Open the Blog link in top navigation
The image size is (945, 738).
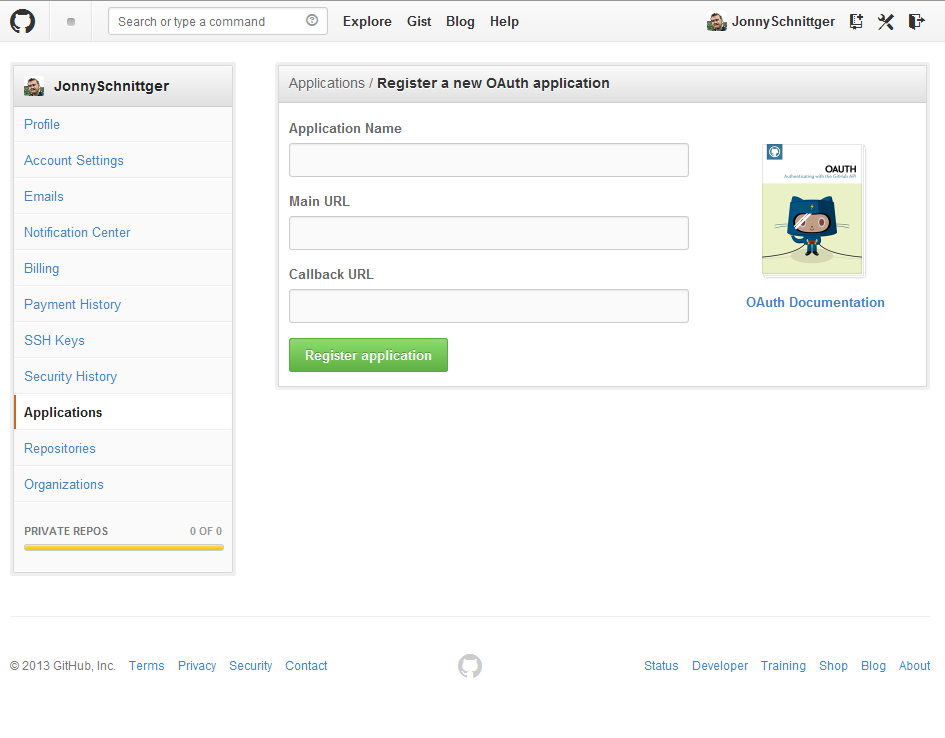pos(460,22)
